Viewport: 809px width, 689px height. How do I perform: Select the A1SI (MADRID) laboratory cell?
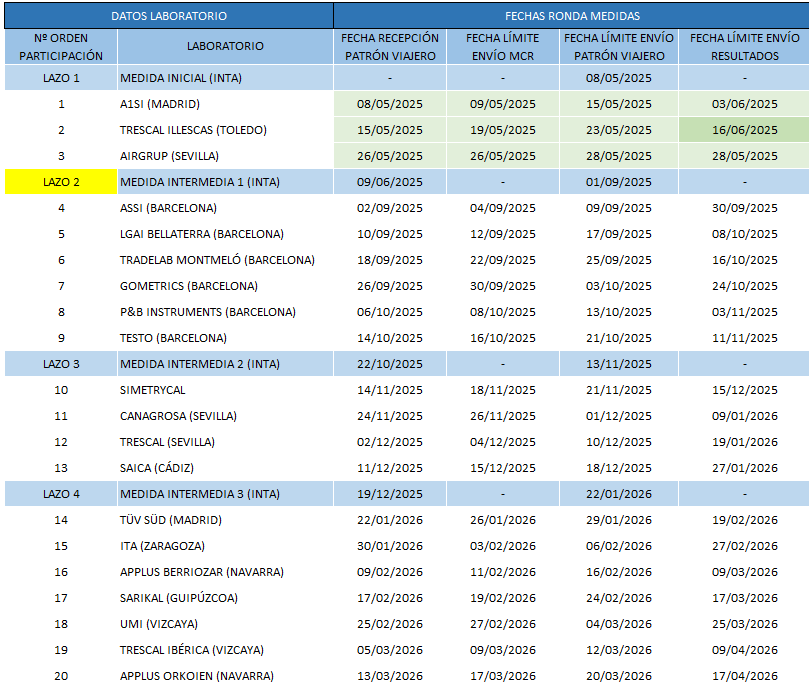pyautogui.click(x=225, y=104)
